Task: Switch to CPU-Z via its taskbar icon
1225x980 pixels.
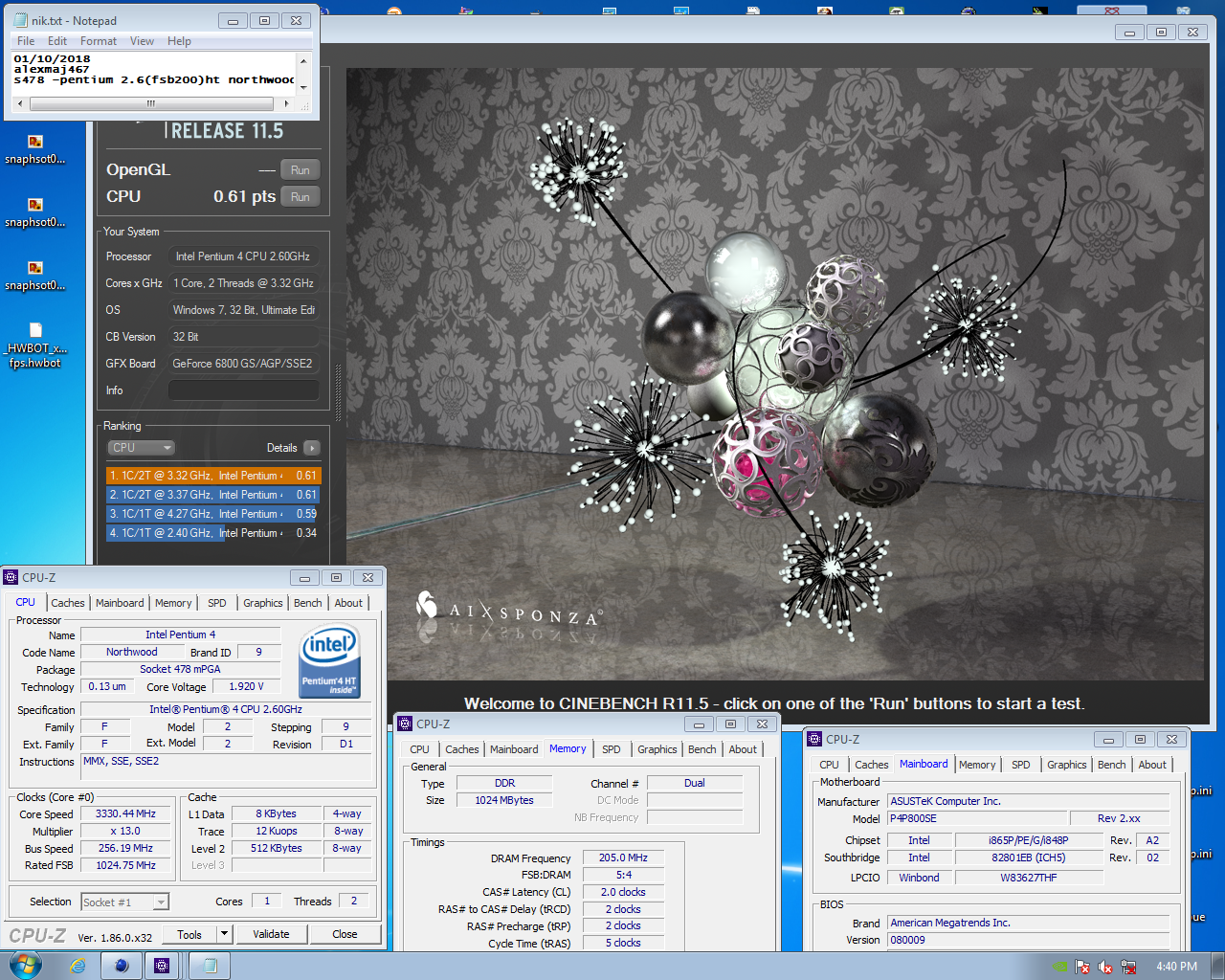Action: click(x=163, y=966)
